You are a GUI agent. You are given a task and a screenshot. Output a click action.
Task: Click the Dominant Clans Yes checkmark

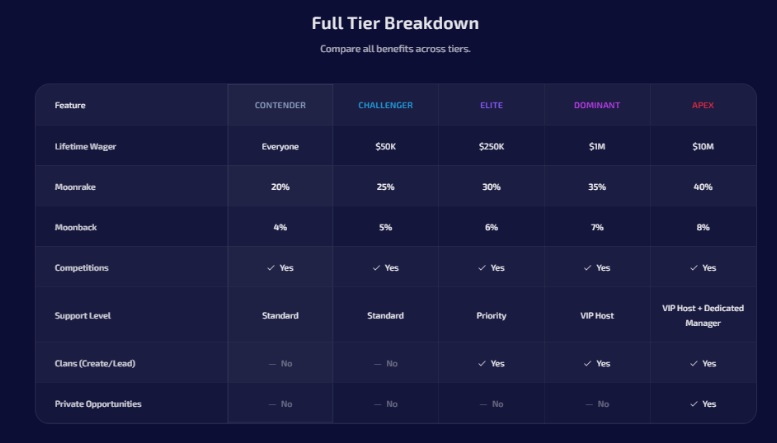pyautogui.click(x=588, y=364)
